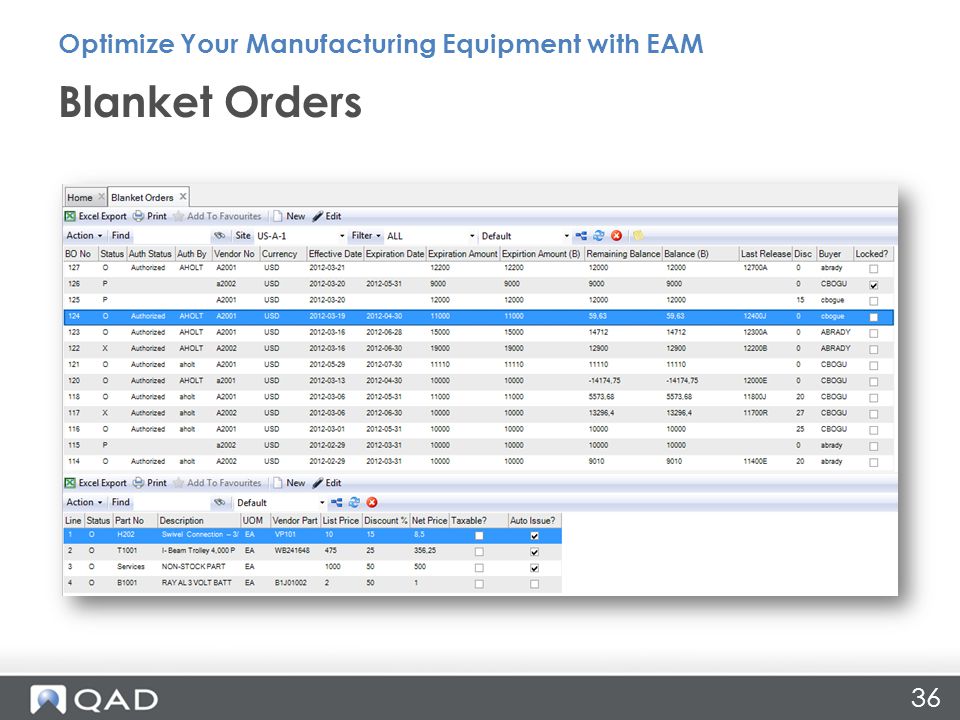Toggle Locked checkbox for BO 124
Image resolution: width=960 pixels, height=720 pixels.
point(874,317)
